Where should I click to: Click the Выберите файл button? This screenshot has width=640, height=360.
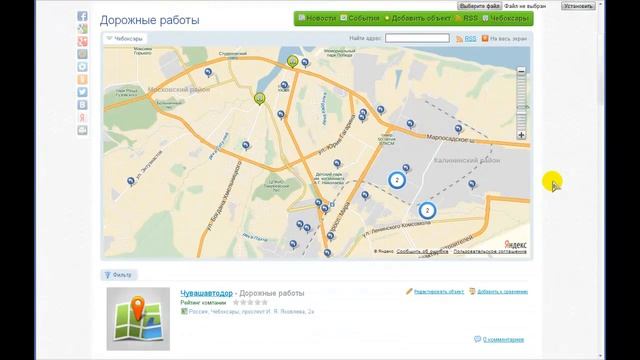pos(480,6)
